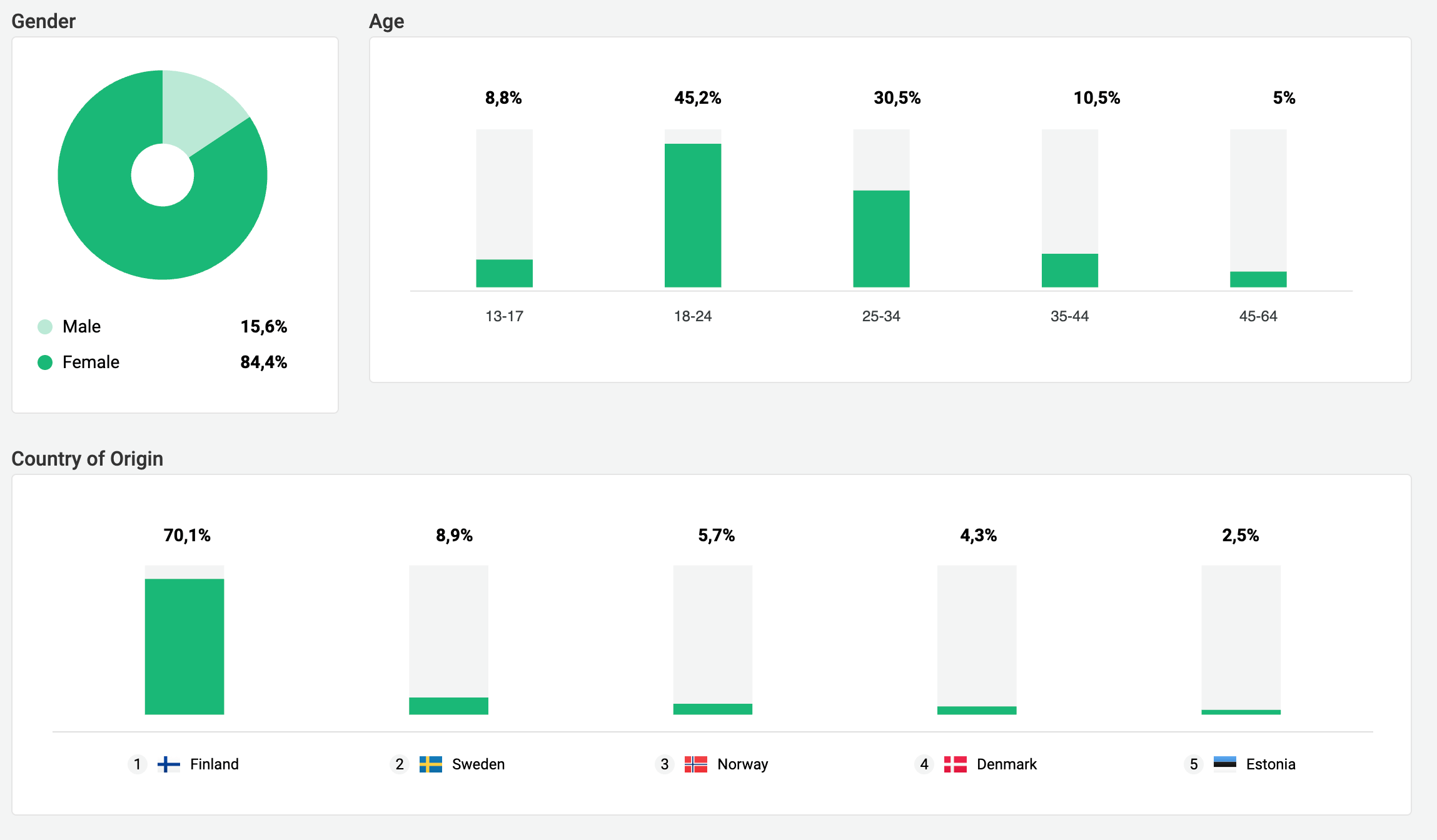
Task: Click the Finland 70,1% country bar
Action: pos(184,646)
